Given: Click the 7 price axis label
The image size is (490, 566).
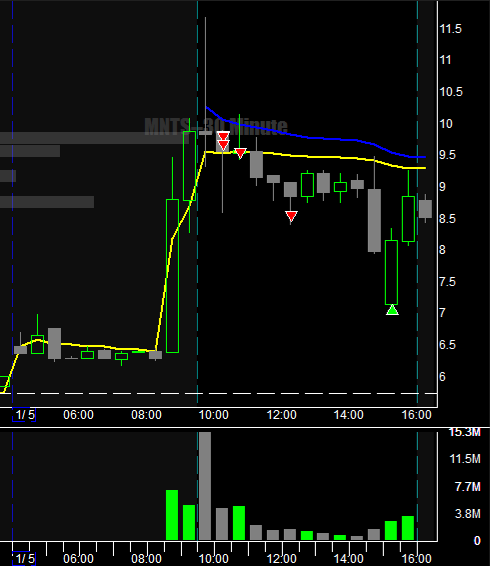Looking at the screenshot, I should (x=443, y=313).
